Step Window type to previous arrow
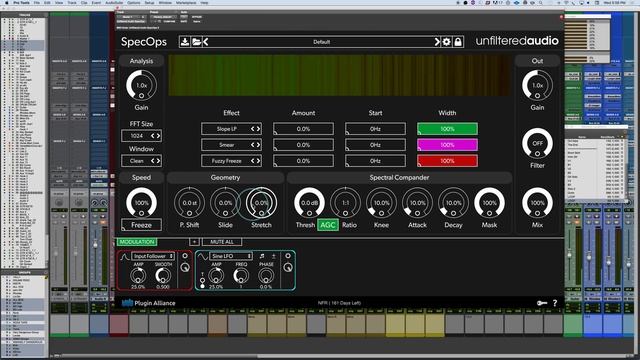 click(153, 161)
